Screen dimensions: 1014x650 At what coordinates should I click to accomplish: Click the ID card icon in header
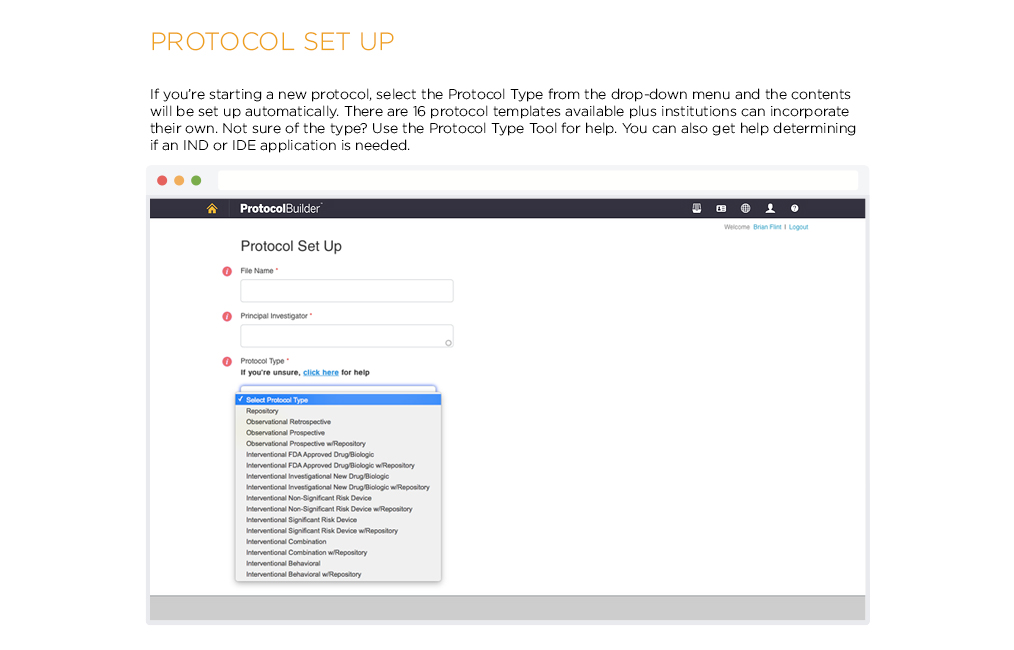click(720, 209)
